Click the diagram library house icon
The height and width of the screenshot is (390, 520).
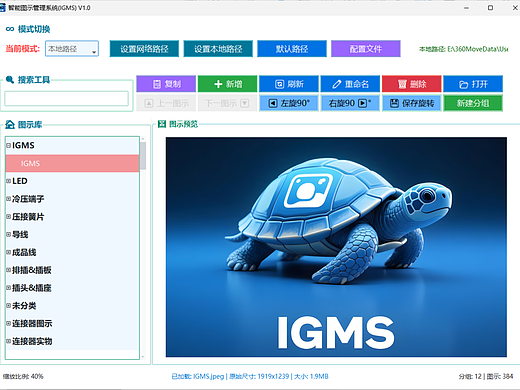[10, 125]
